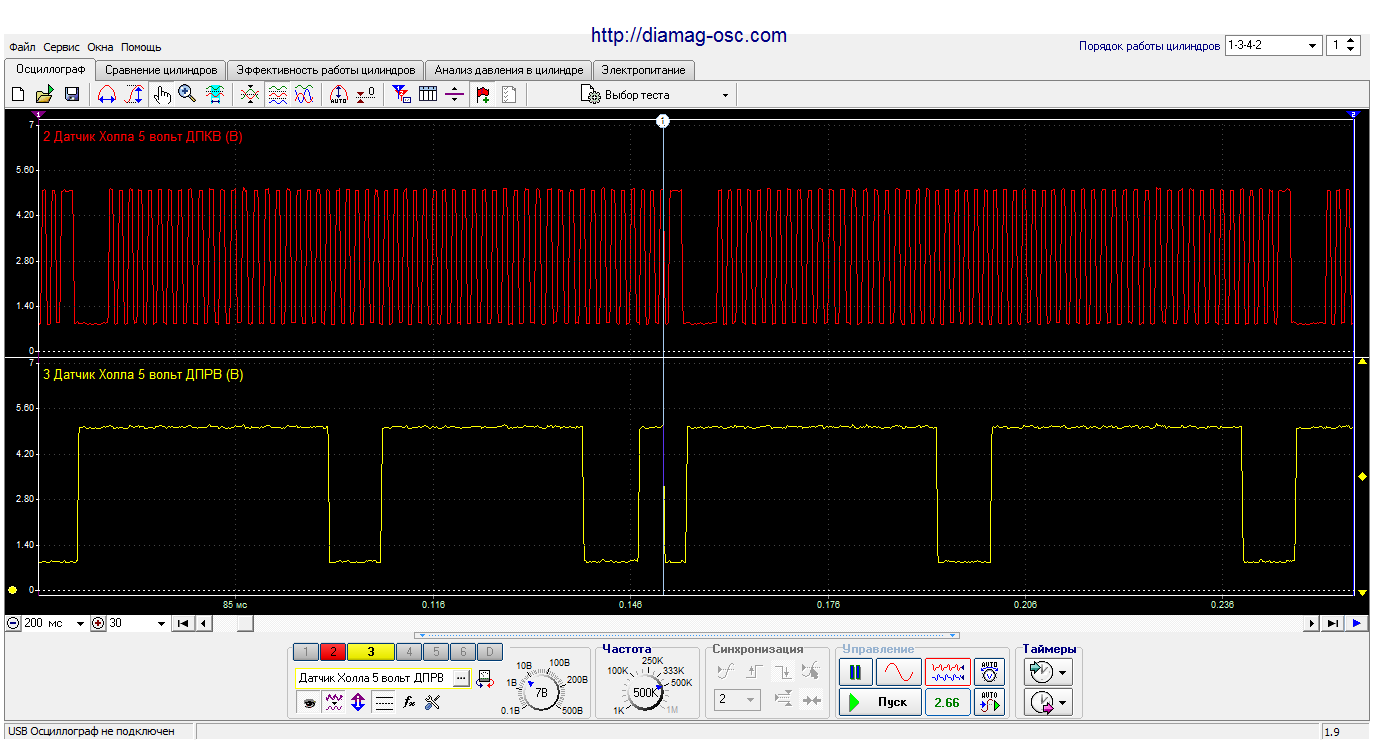This screenshot has width=1382, height=744.
Task: Open the checklist report icon
Action: click(x=509, y=95)
